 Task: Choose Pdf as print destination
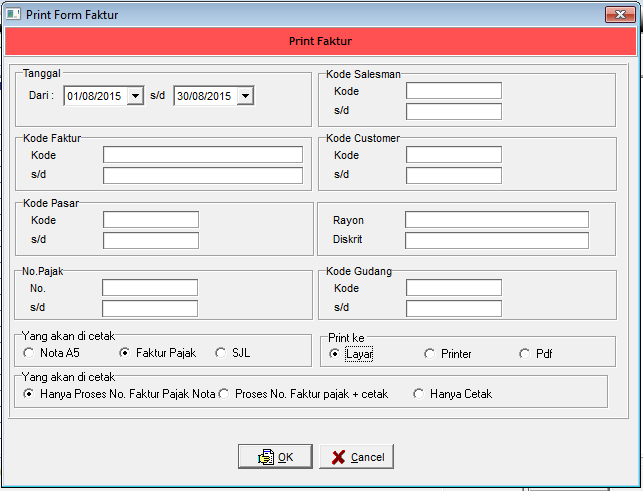point(524,354)
